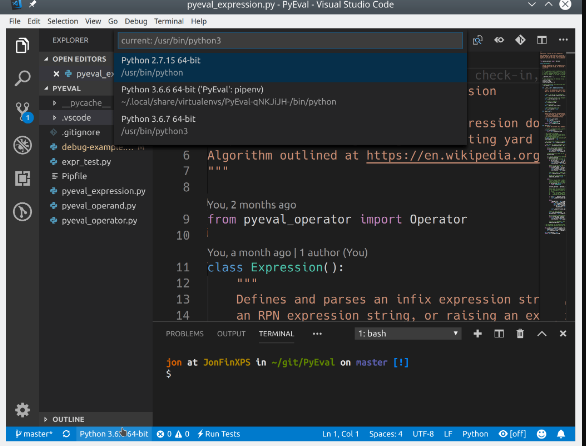Viewport: 586px width, 446px height.
Task: Select Python 2.7.15 64-bit interpreter
Action: pyautogui.click(x=290, y=67)
